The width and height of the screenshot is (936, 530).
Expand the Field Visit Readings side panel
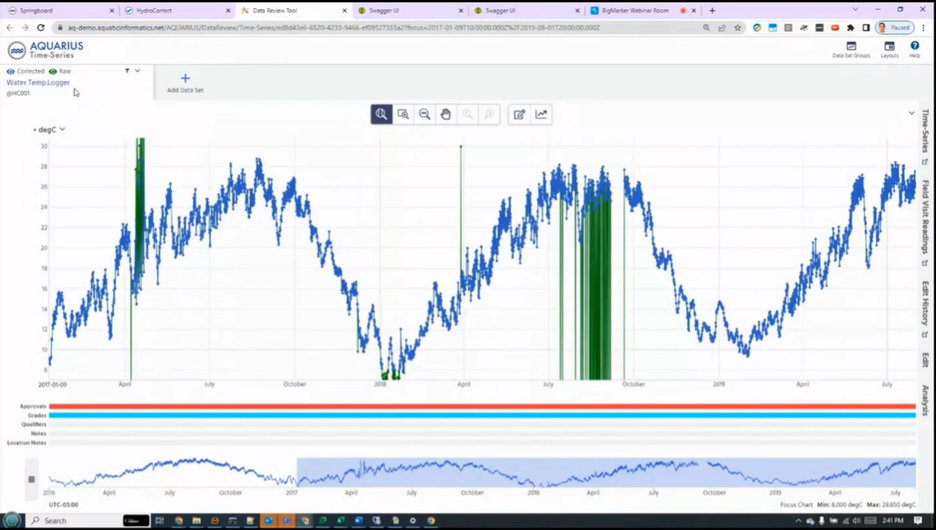[x=925, y=223]
